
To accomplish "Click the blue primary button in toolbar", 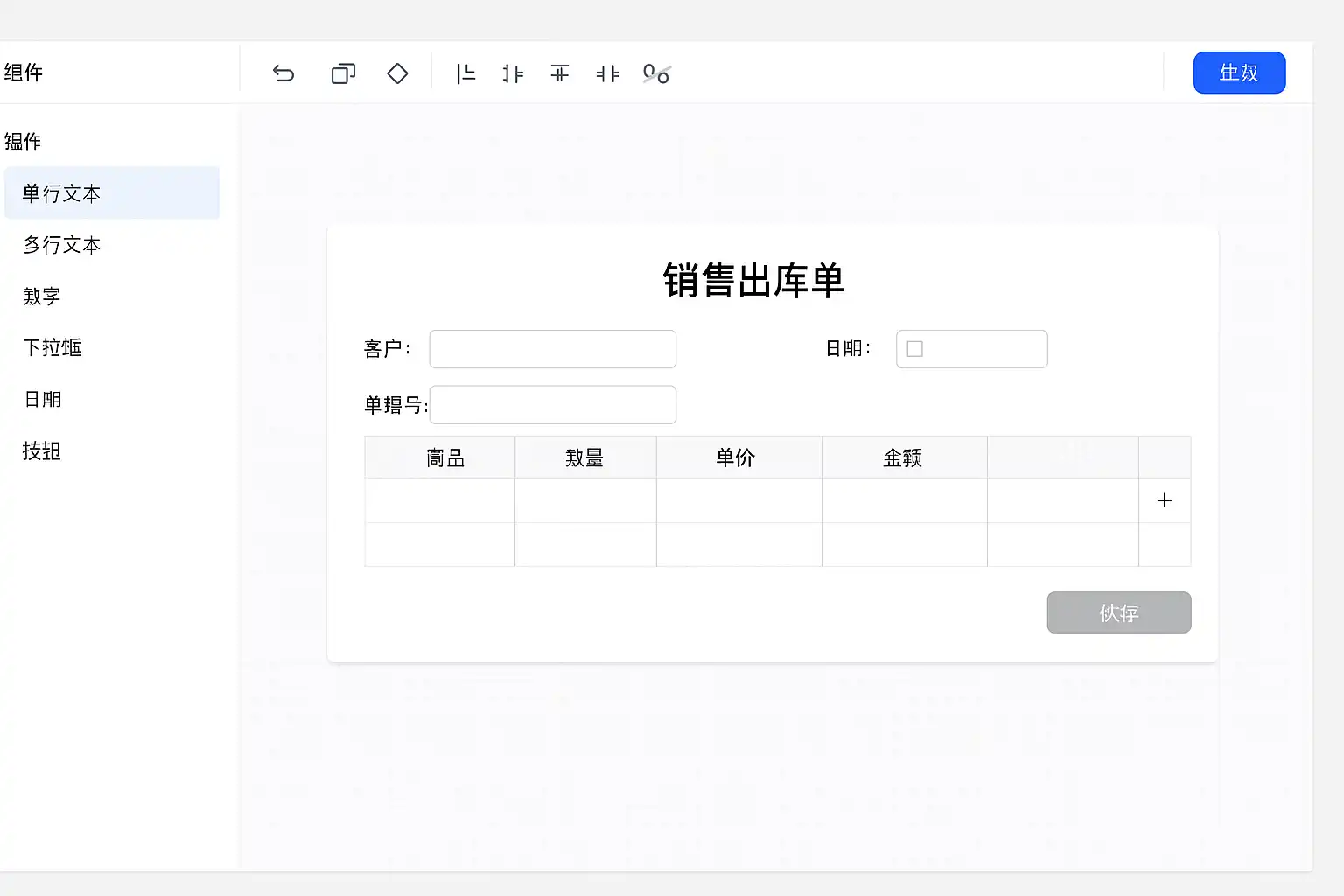I will pos(1239,73).
